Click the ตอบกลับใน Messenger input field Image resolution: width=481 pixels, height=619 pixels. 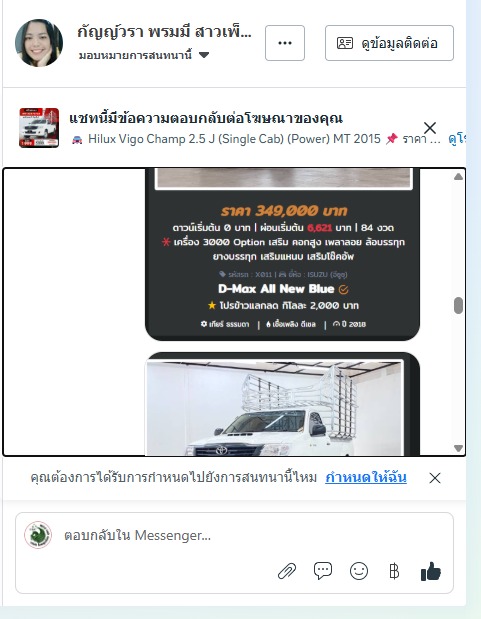coord(234,535)
